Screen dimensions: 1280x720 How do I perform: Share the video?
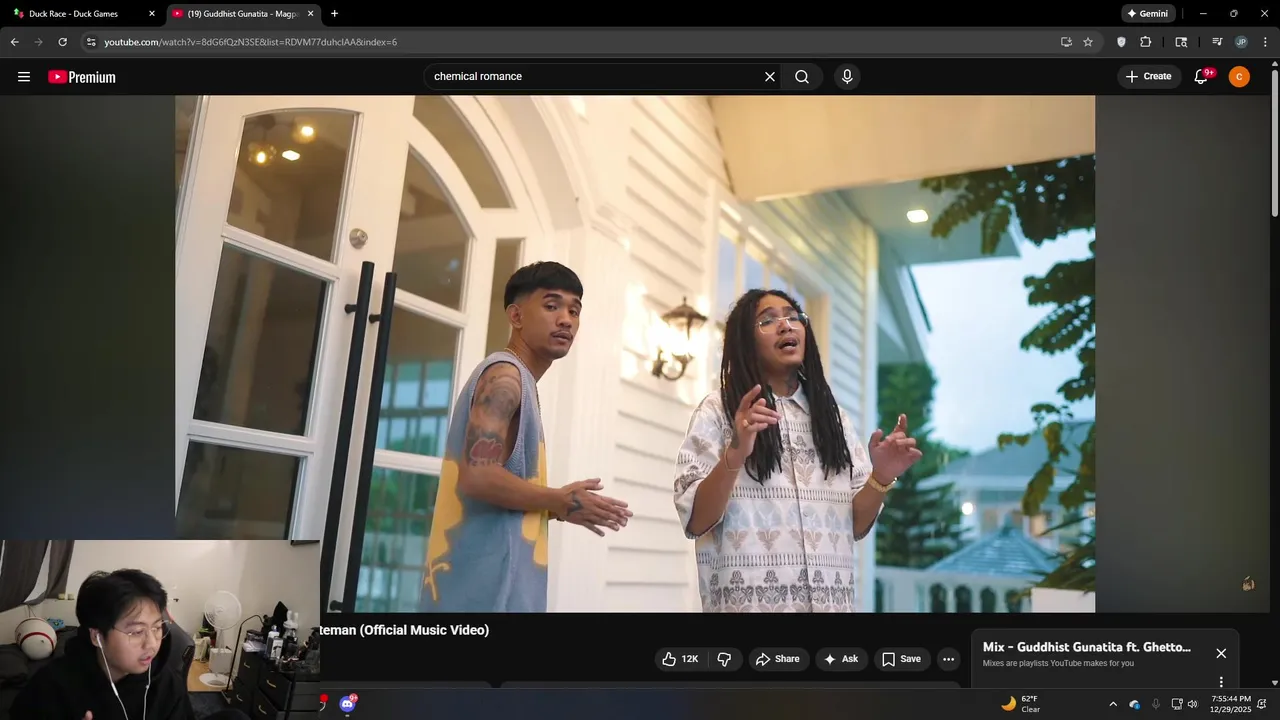click(x=777, y=659)
